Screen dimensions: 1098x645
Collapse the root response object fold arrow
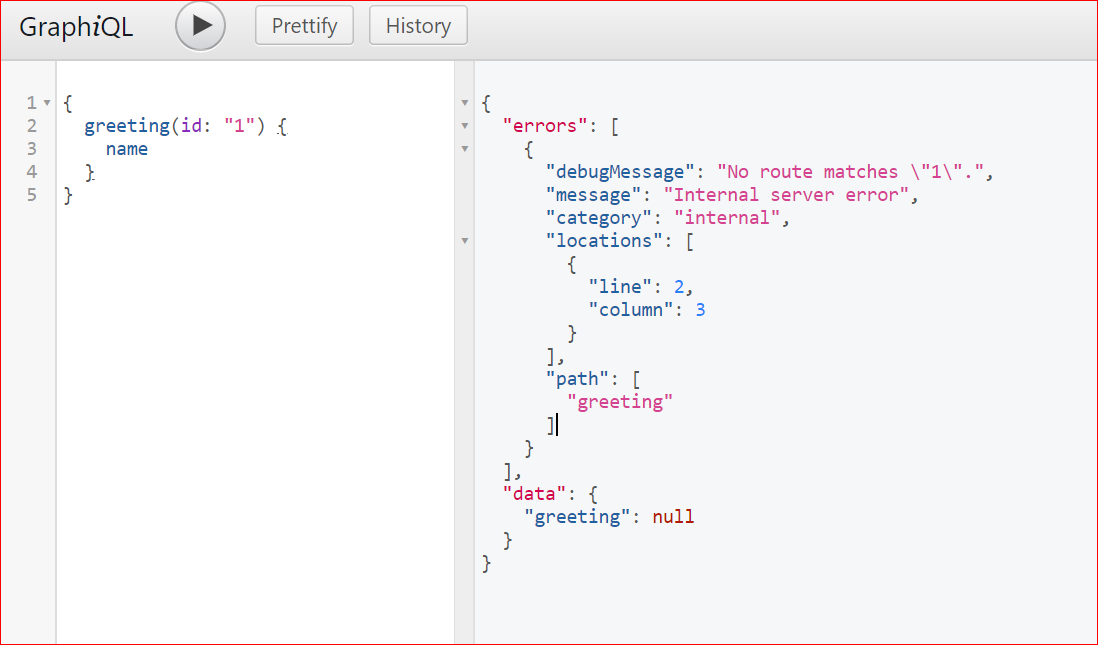point(464,103)
